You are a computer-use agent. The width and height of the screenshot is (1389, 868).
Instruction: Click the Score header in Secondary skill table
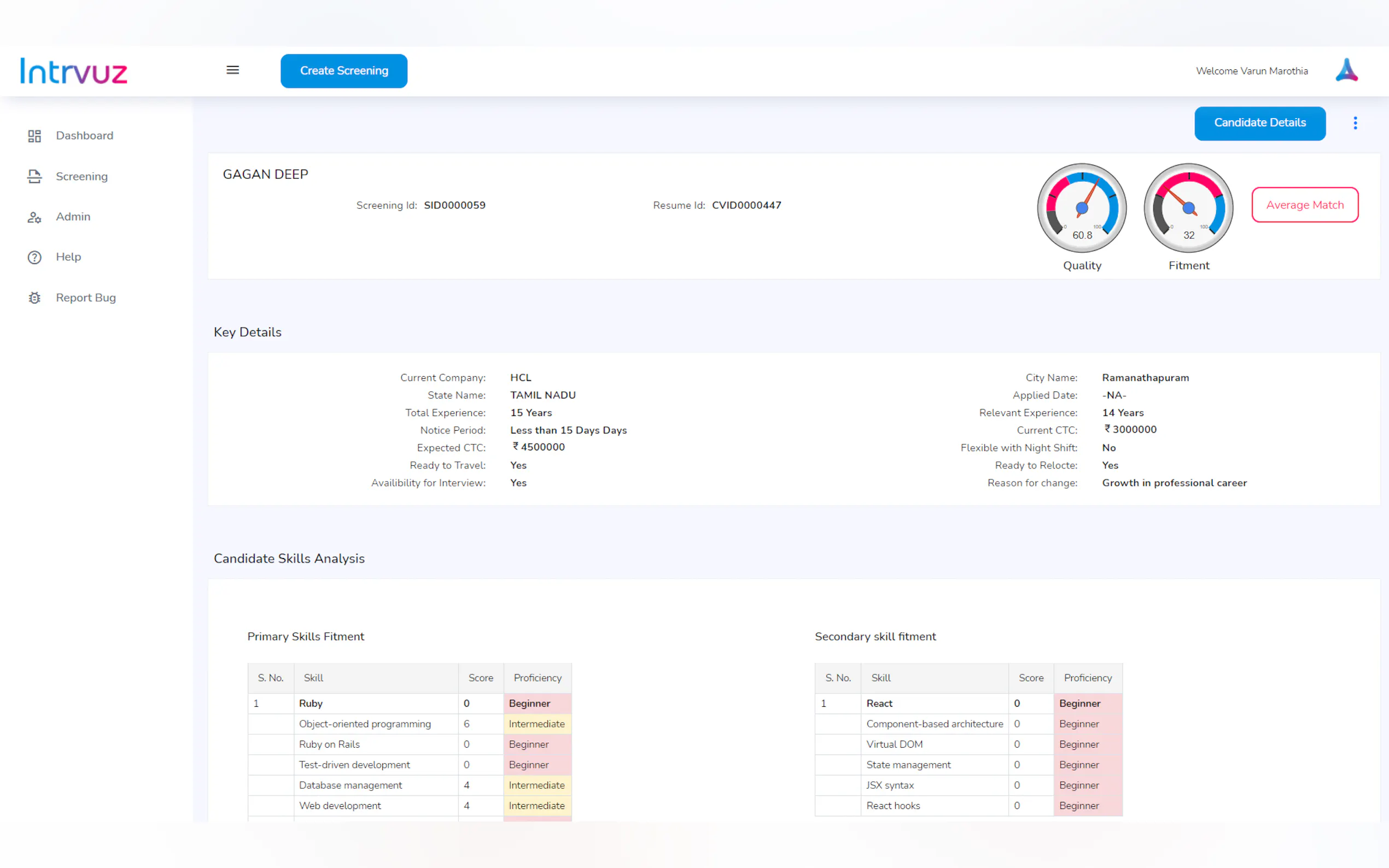1031,678
